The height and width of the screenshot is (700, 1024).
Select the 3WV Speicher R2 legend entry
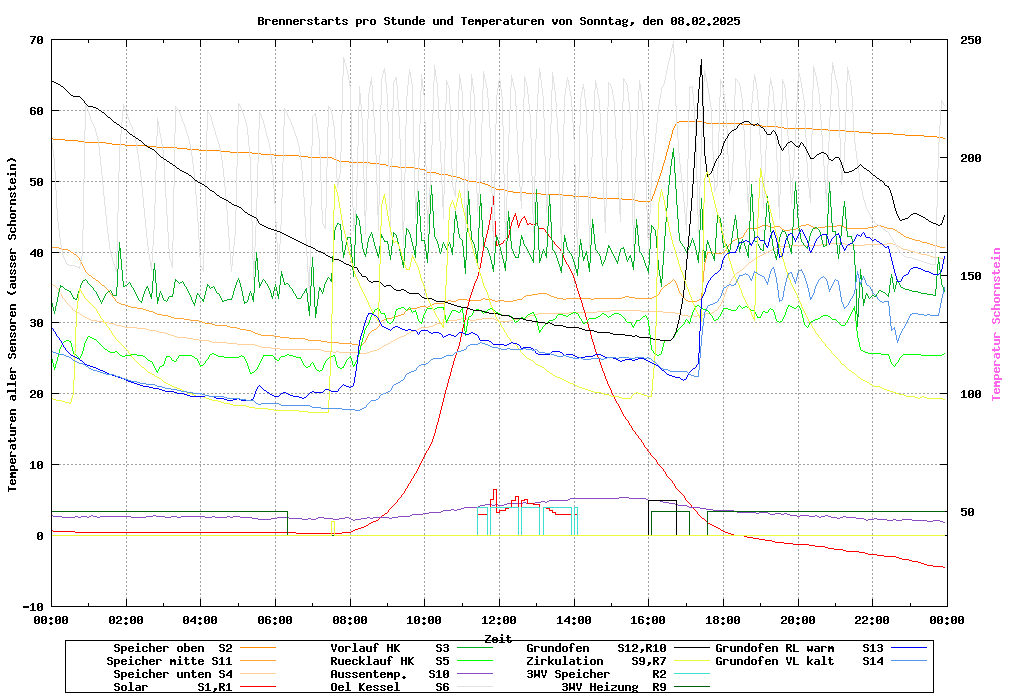point(596,674)
